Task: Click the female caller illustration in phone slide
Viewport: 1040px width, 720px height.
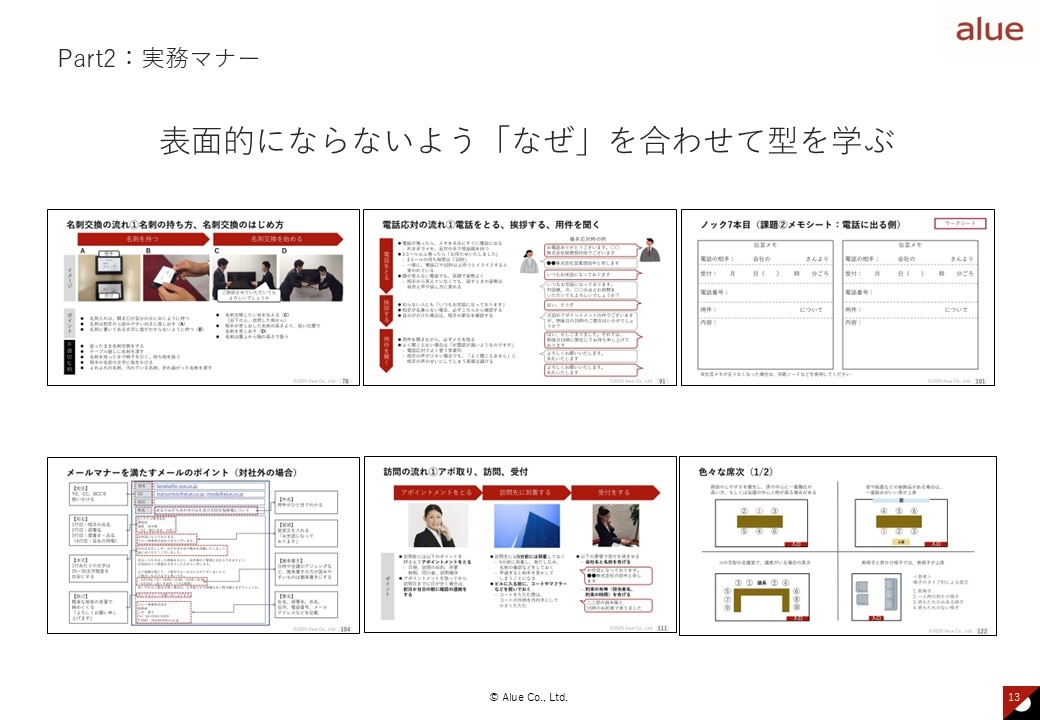Action: tap(529, 261)
